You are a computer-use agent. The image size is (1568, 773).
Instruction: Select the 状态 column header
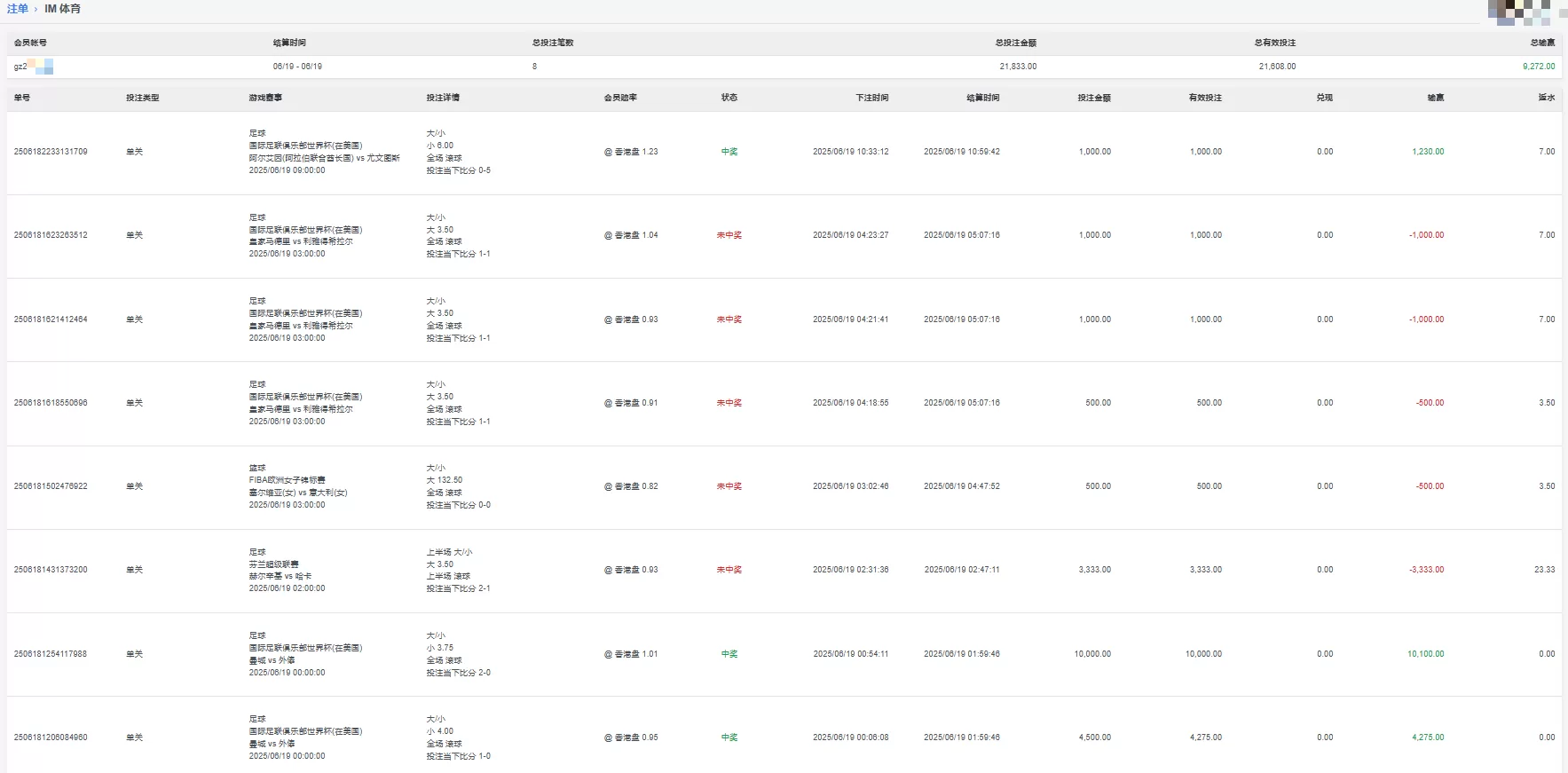tap(729, 98)
